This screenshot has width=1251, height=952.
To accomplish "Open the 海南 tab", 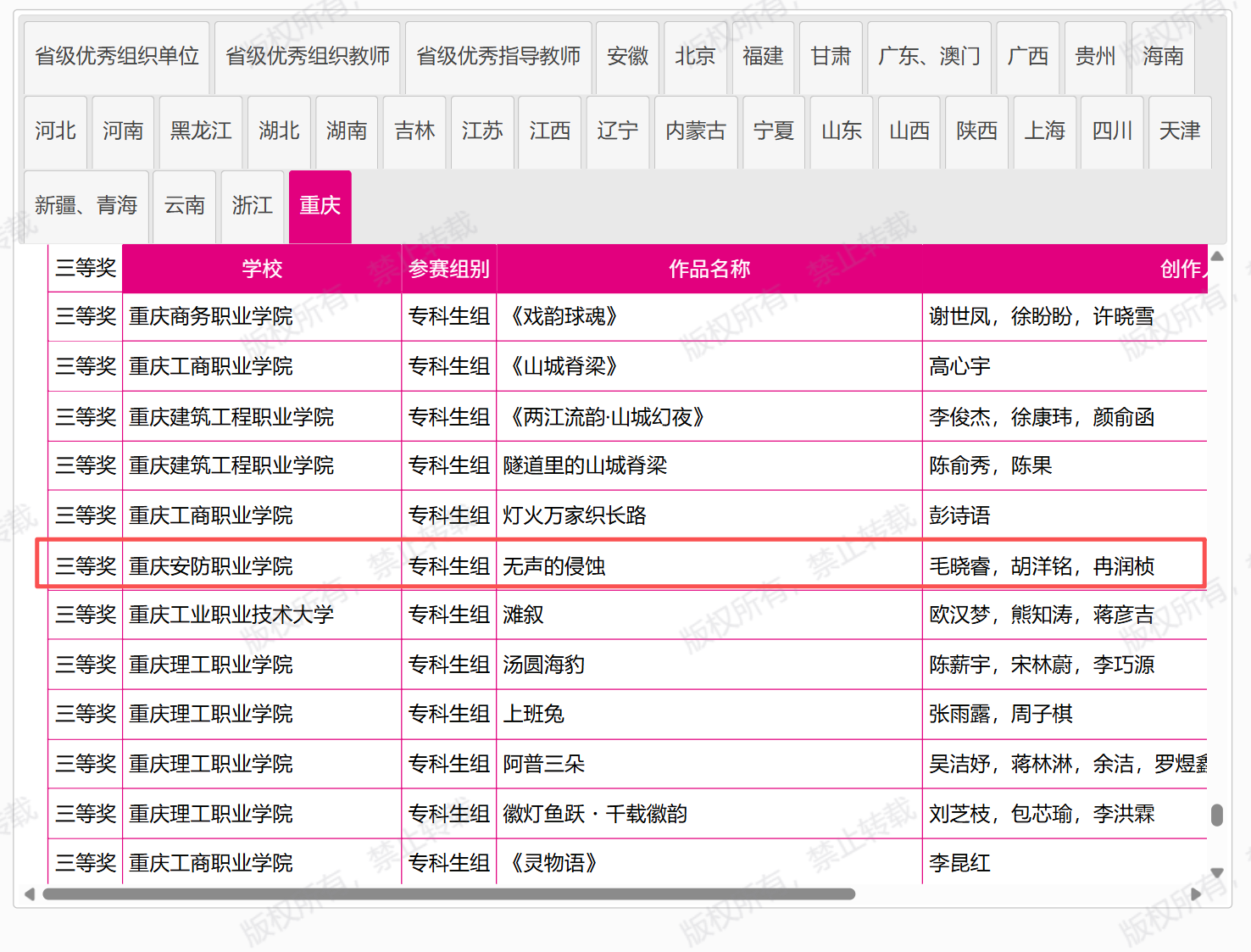I will click(1164, 58).
